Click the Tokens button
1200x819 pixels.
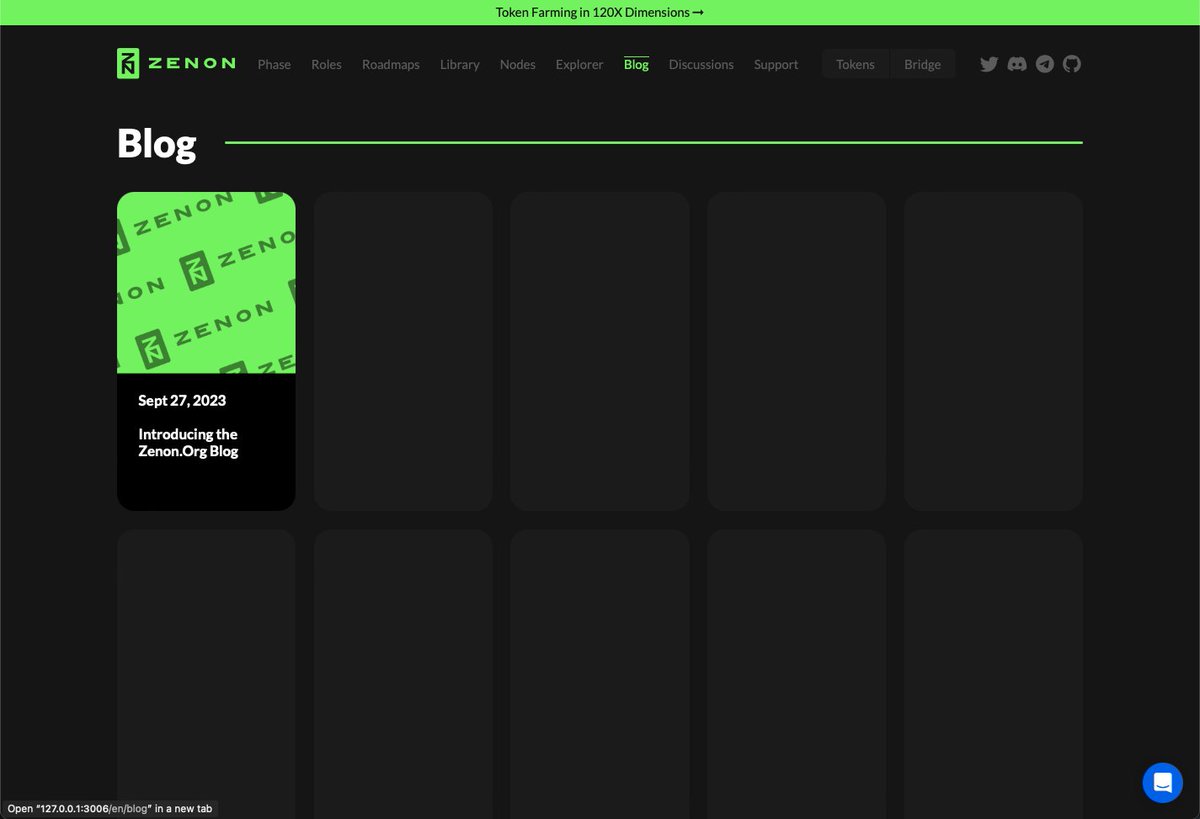point(855,64)
